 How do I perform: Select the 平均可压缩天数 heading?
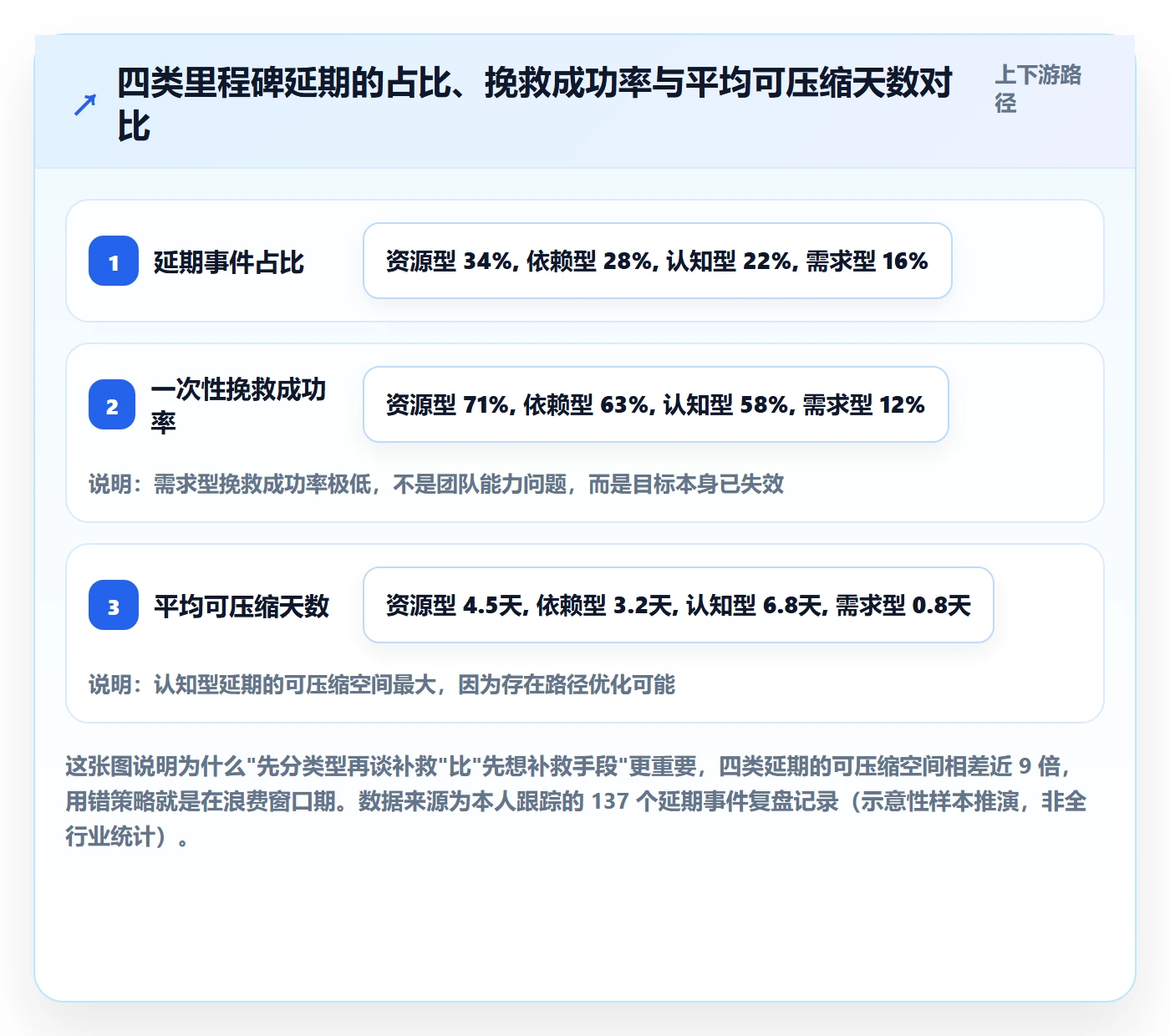[x=241, y=607]
